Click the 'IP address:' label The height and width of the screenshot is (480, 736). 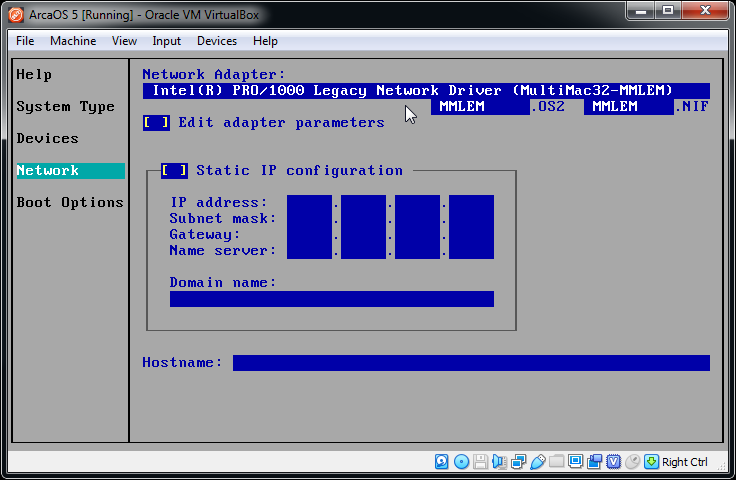[x=219, y=203]
